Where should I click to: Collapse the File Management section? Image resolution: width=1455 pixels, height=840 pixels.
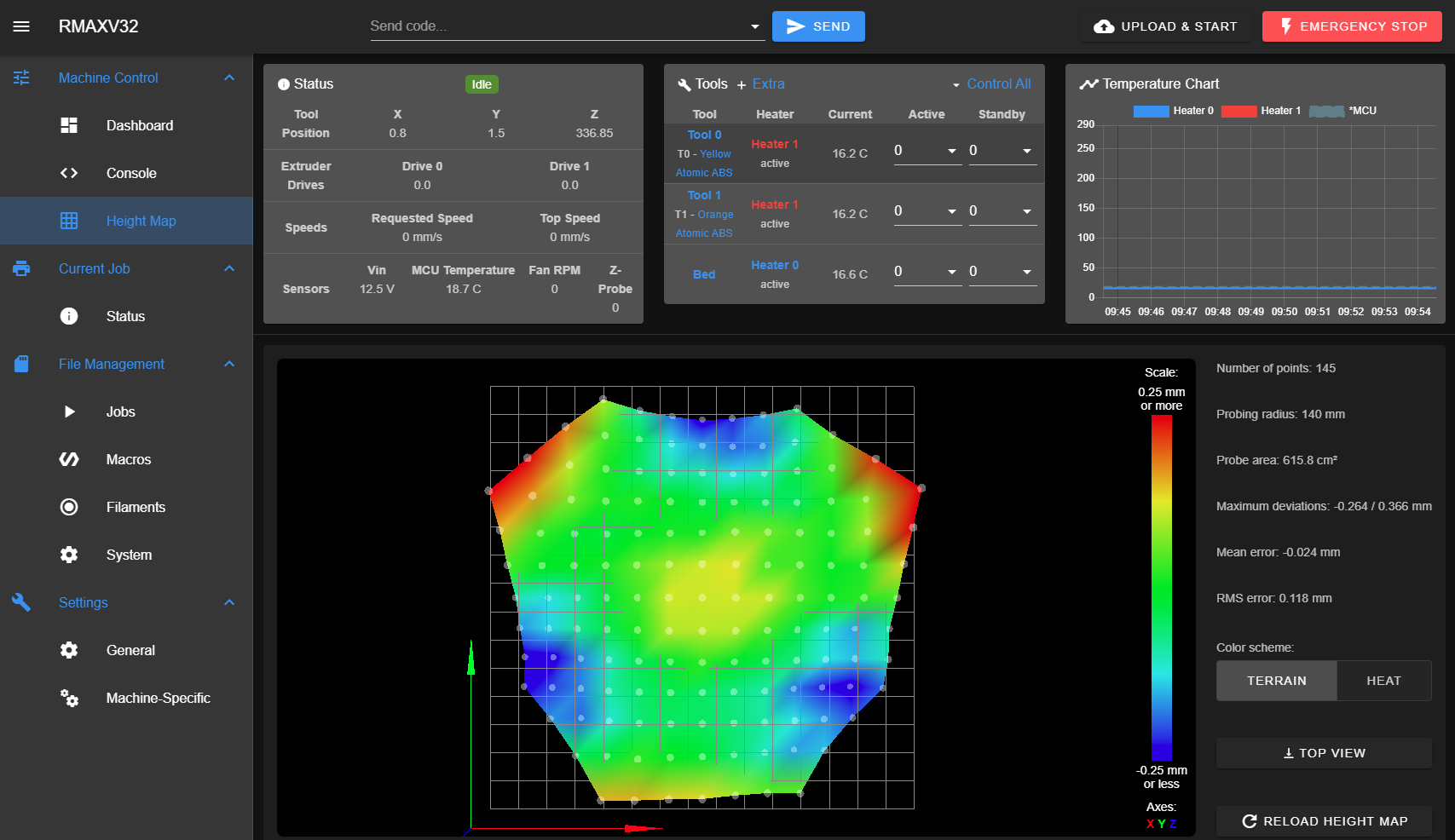point(229,364)
